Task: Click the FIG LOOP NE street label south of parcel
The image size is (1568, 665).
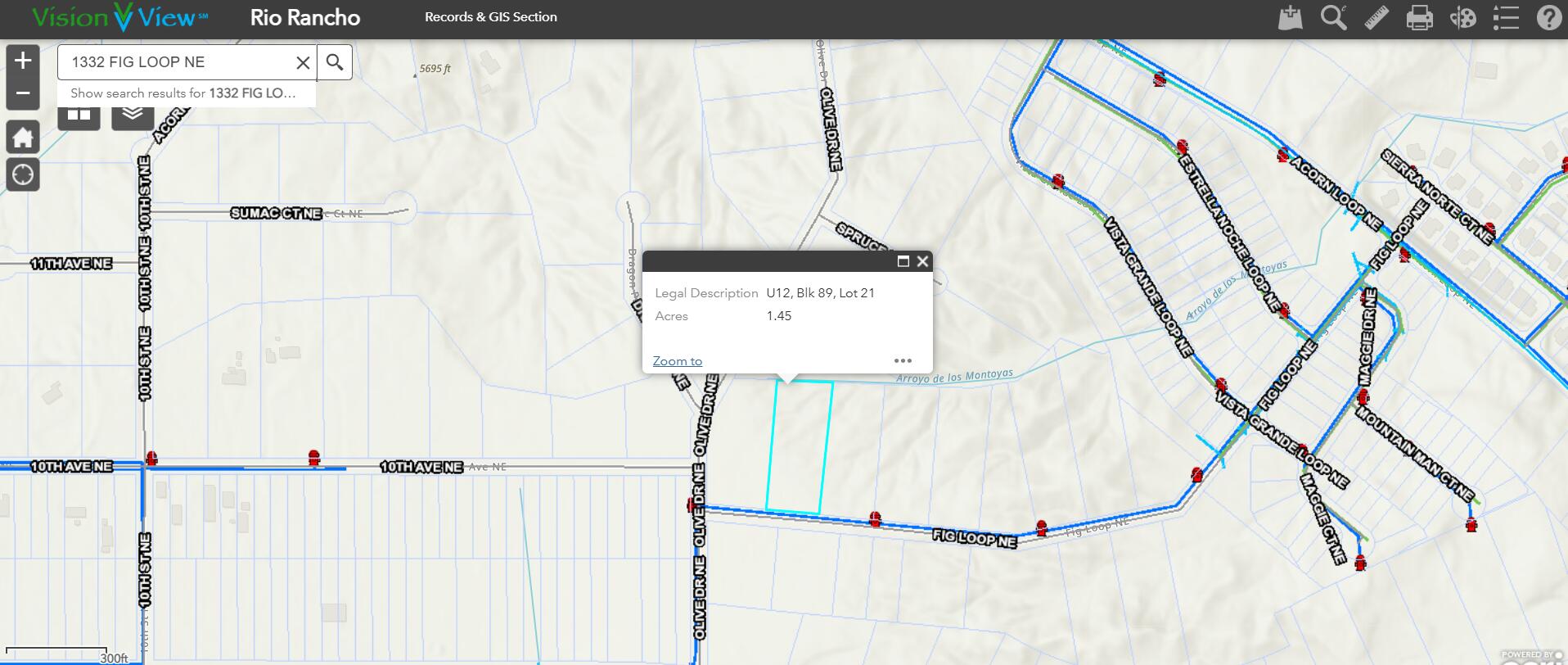Action: pyautogui.click(x=975, y=539)
